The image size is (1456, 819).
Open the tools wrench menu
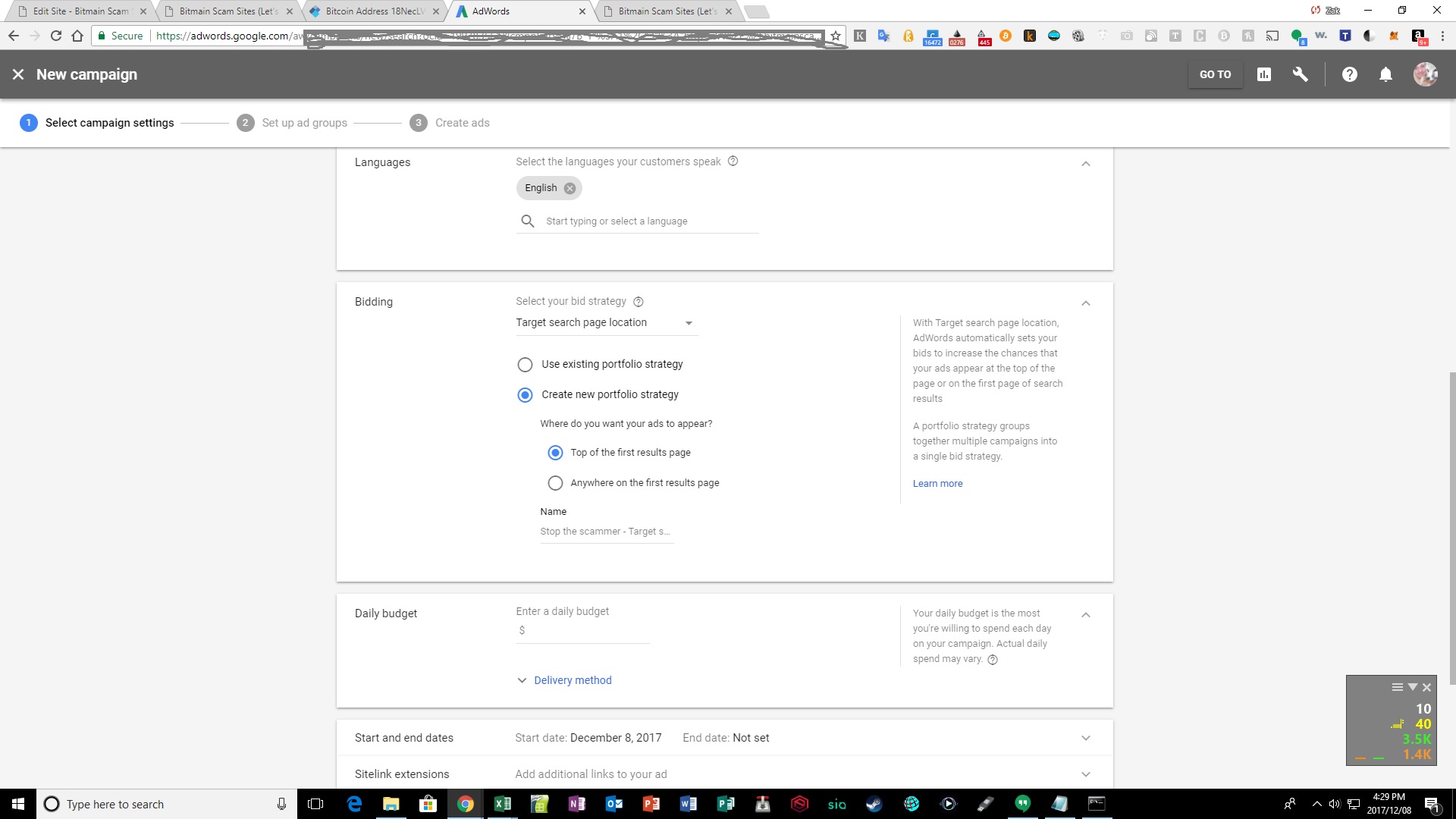coord(1301,74)
